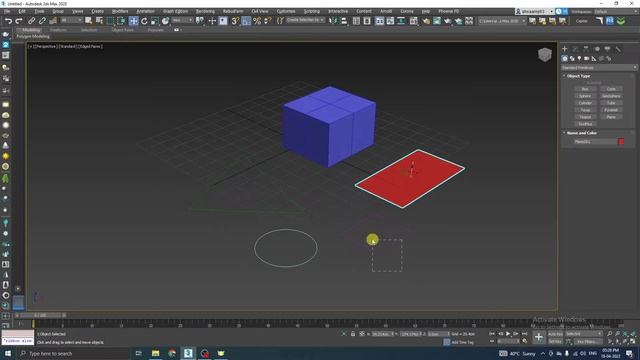Click the Cylinder primitive button

click(x=585, y=103)
